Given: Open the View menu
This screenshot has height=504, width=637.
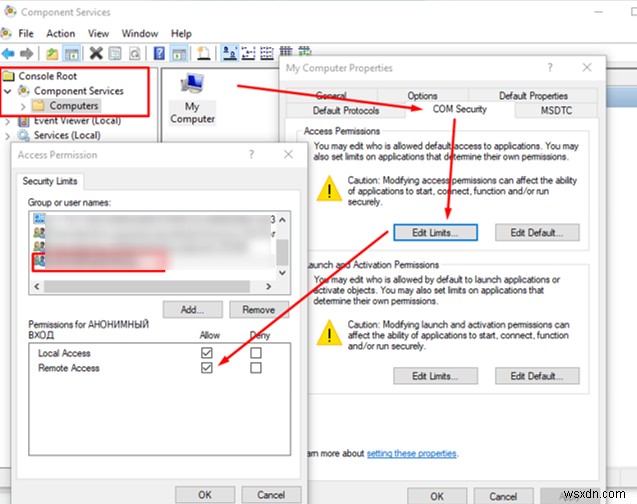Looking at the screenshot, I should pos(99,33).
